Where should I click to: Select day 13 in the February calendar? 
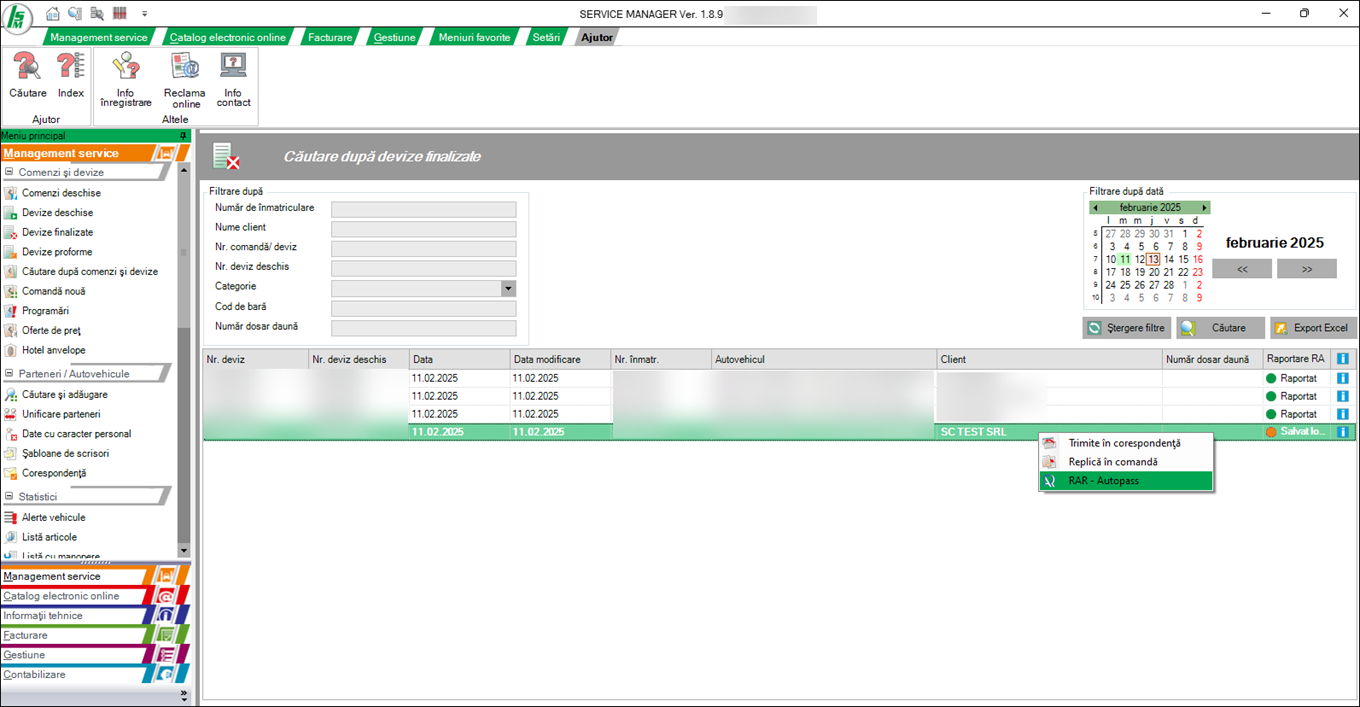click(1153, 259)
